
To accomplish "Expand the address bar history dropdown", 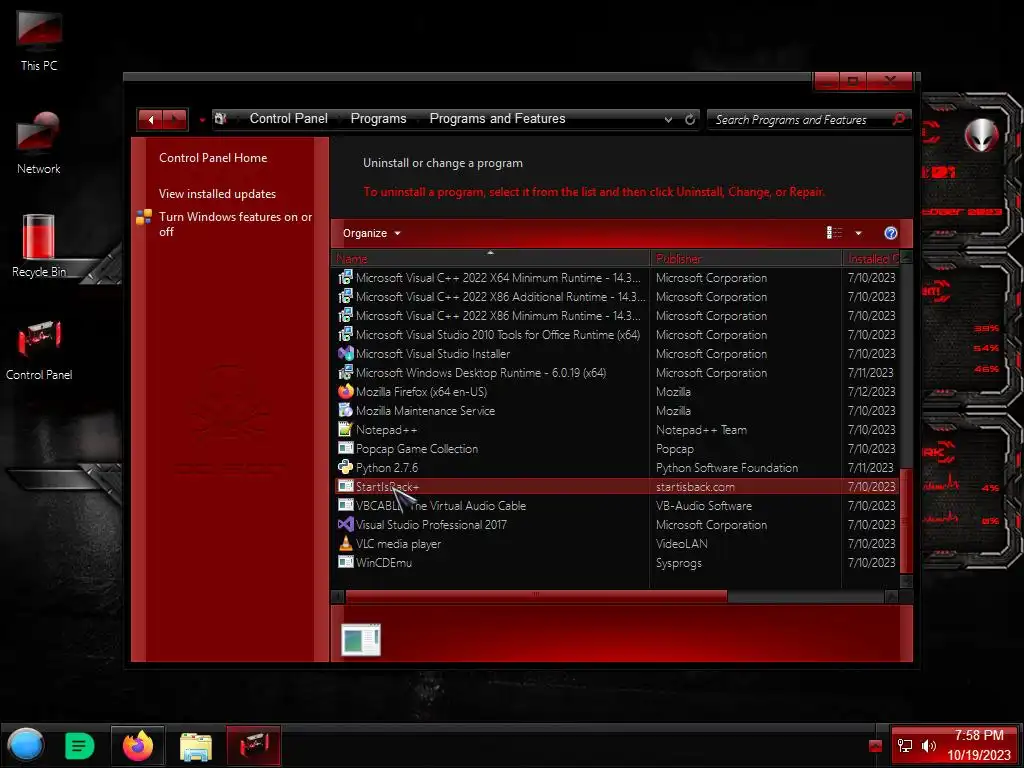I will pyautogui.click(x=668, y=120).
